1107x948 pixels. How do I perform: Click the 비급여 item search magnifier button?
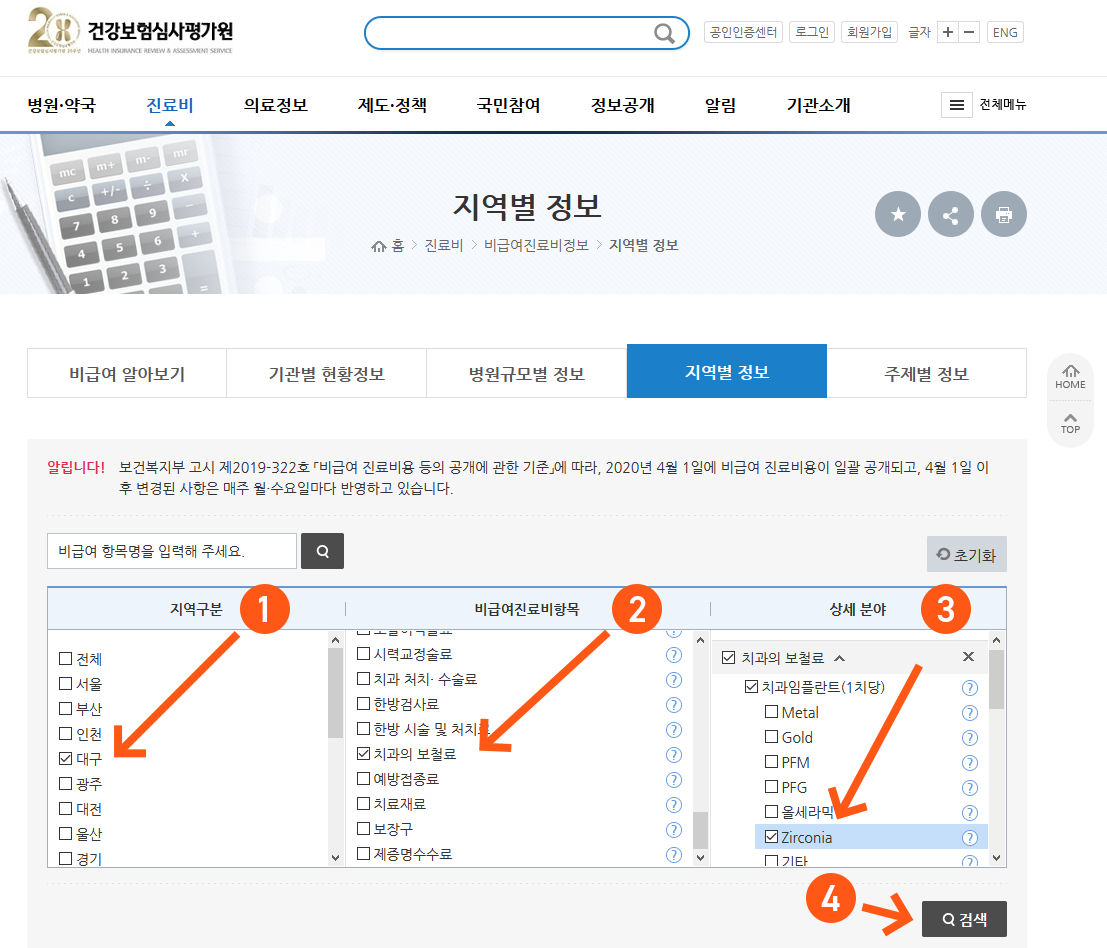pos(323,551)
